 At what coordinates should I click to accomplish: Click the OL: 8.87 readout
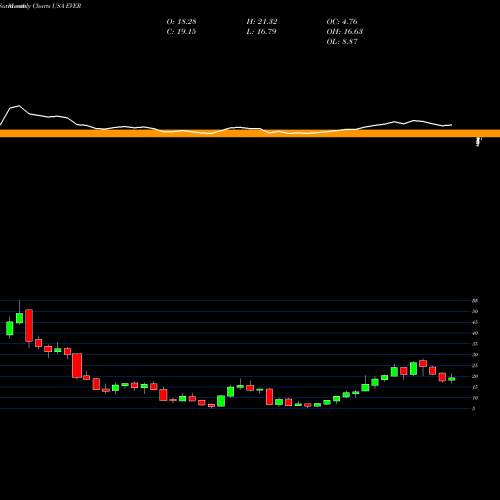pos(342,42)
